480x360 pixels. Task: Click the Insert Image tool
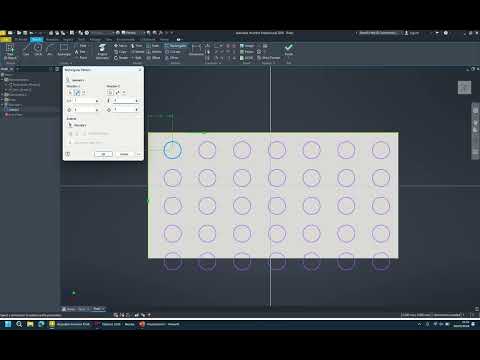pos(247,46)
